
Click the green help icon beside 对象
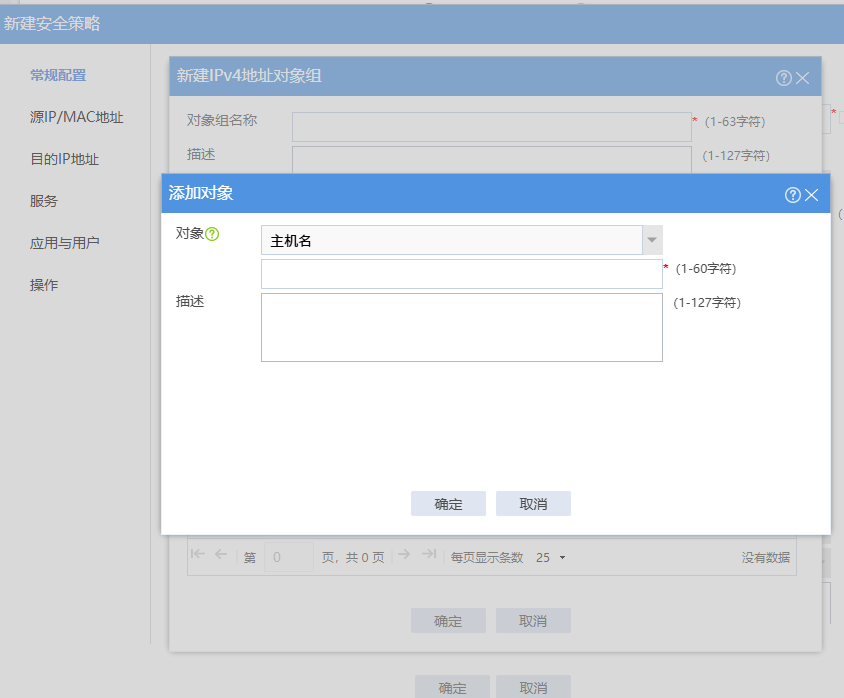[x=212, y=234]
